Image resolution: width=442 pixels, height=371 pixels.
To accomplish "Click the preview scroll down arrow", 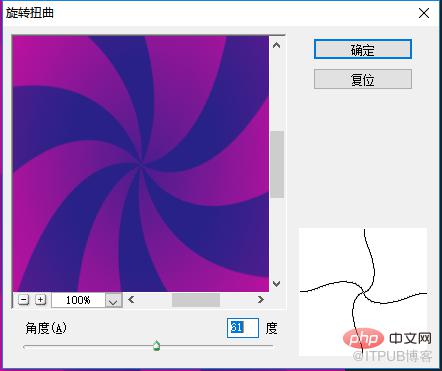I will [x=276, y=284].
